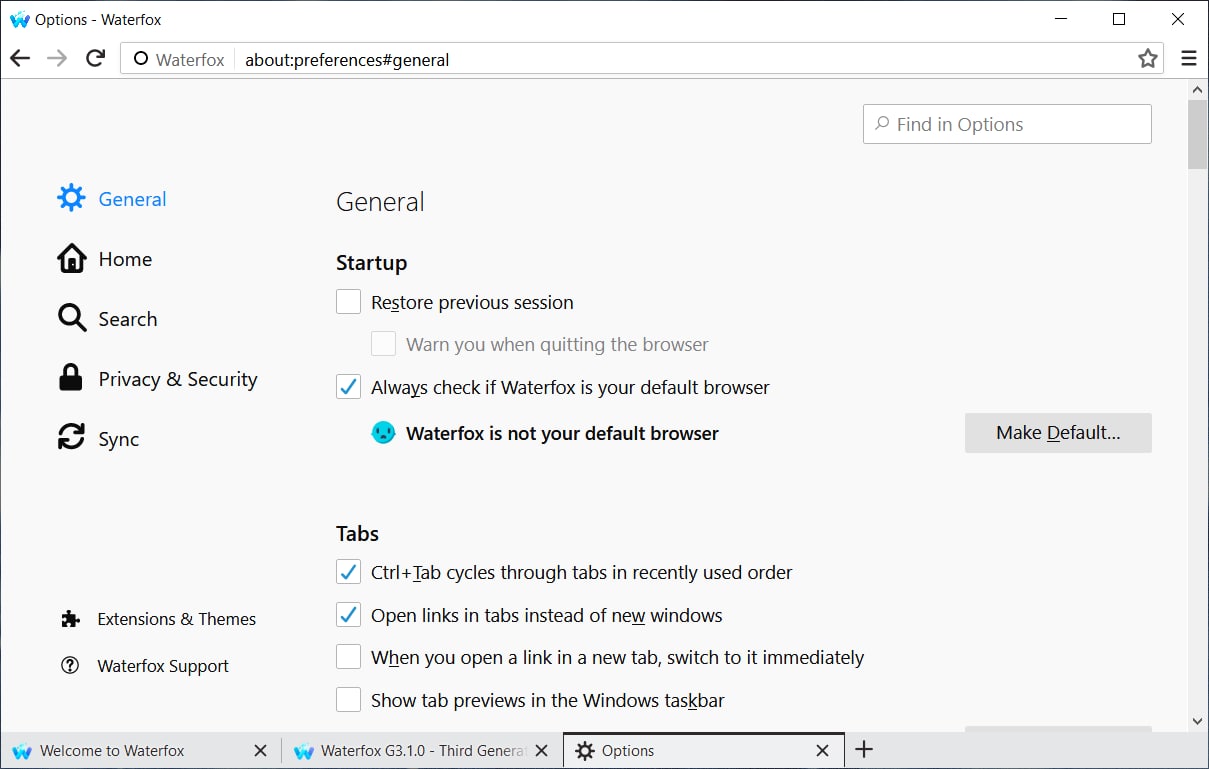The image size is (1209, 769).
Task: Click the Sync arrows icon in sidebar
Action: (x=71, y=438)
